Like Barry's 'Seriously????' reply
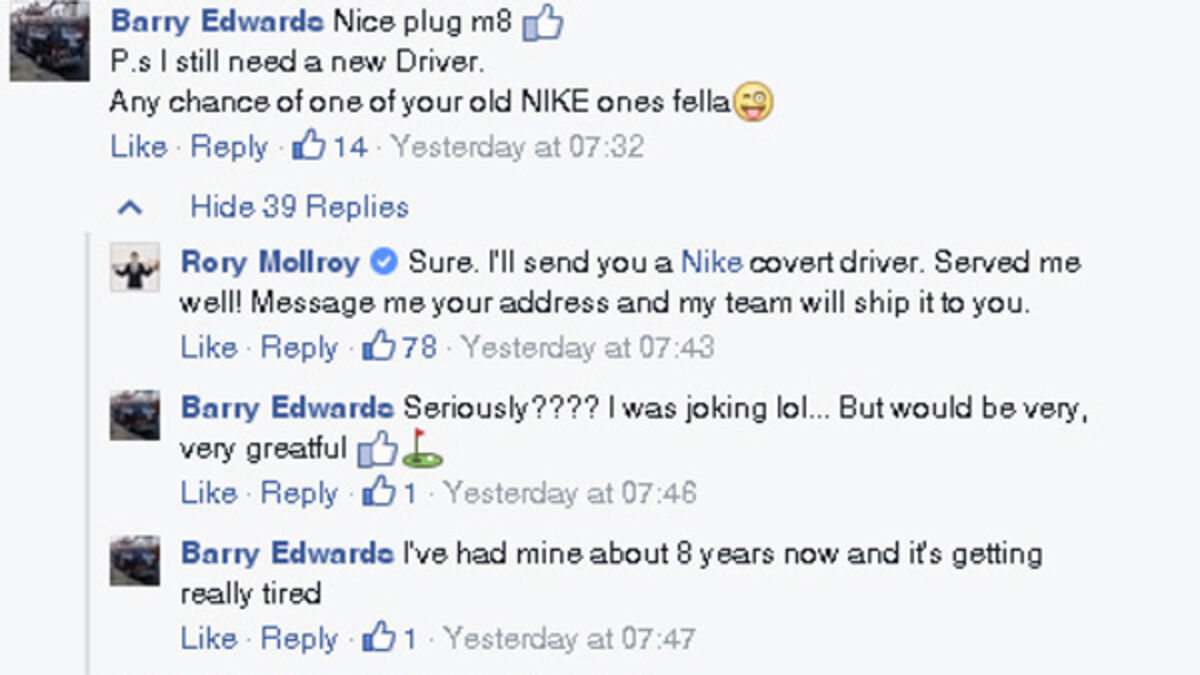 pyautogui.click(x=208, y=493)
